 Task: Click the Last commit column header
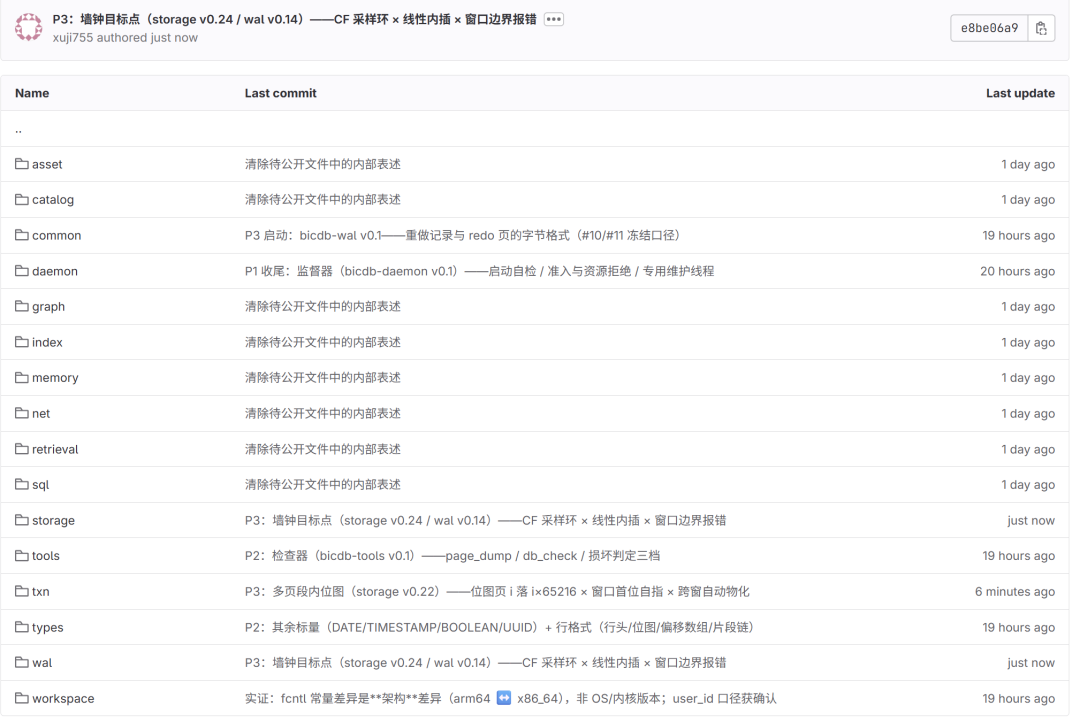click(x=280, y=93)
